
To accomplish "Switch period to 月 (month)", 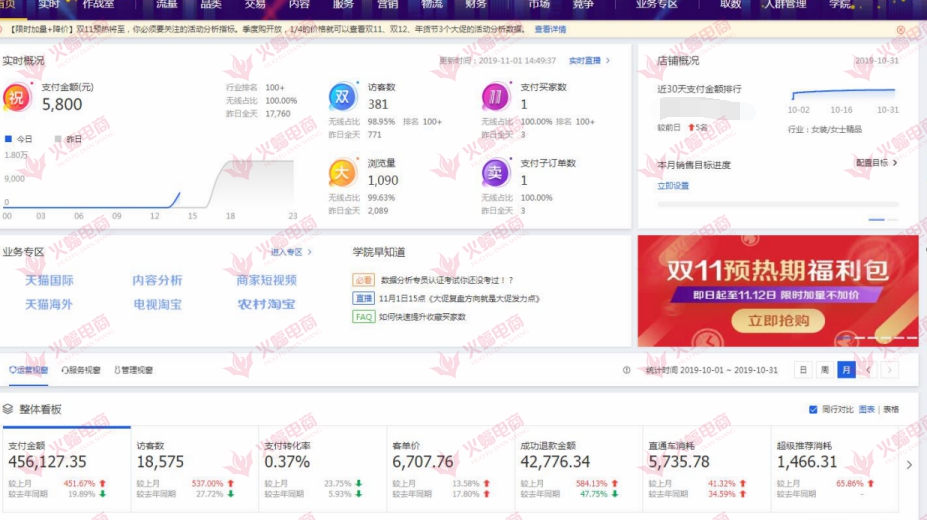I will pyautogui.click(x=847, y=370).
